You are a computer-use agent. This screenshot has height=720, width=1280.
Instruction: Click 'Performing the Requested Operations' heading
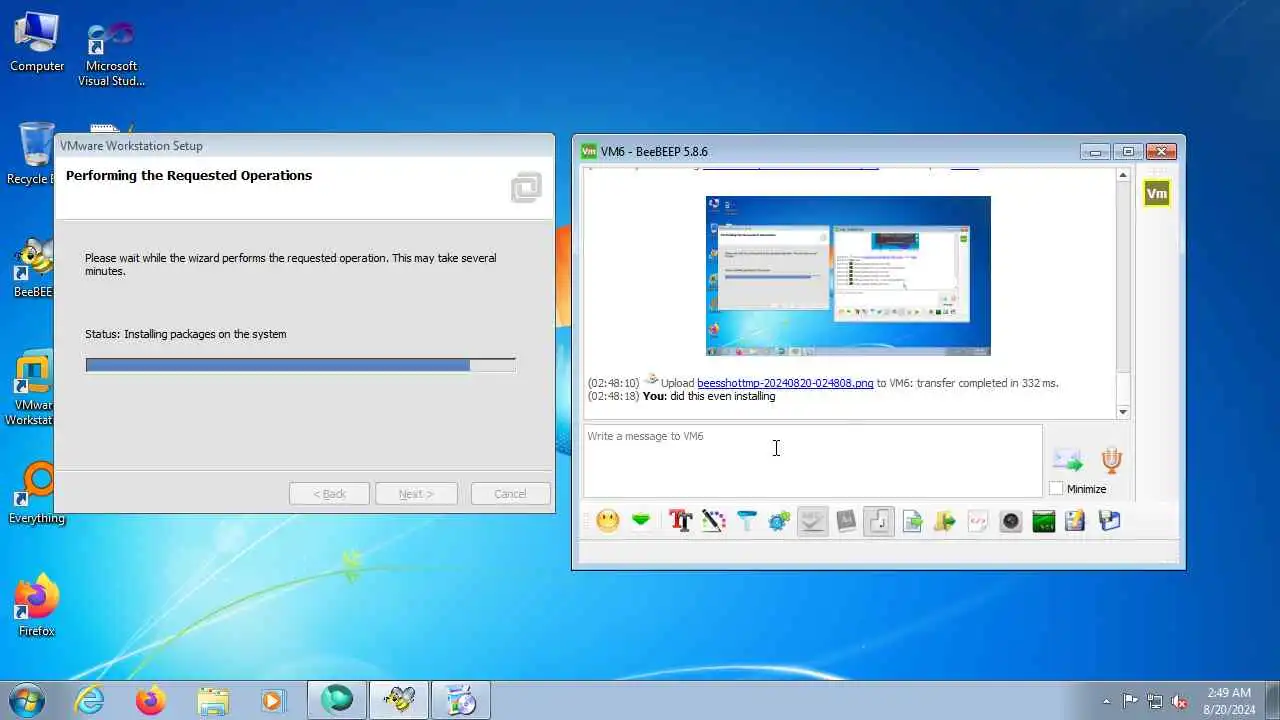coord(189,175)
